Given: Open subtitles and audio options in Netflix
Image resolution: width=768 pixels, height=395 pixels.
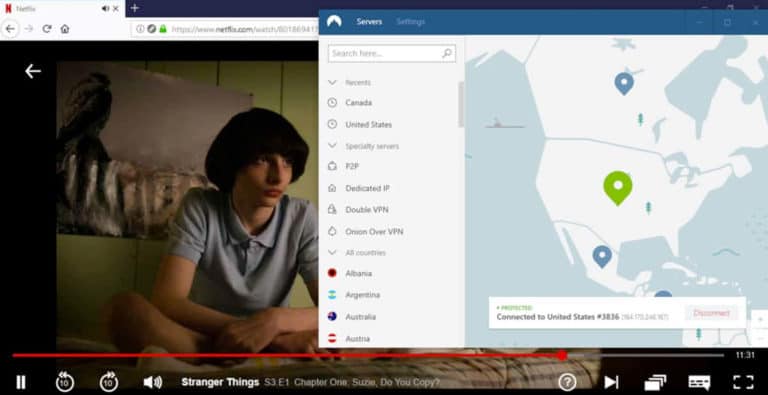Looking at the screenshot, I should 699,382.
